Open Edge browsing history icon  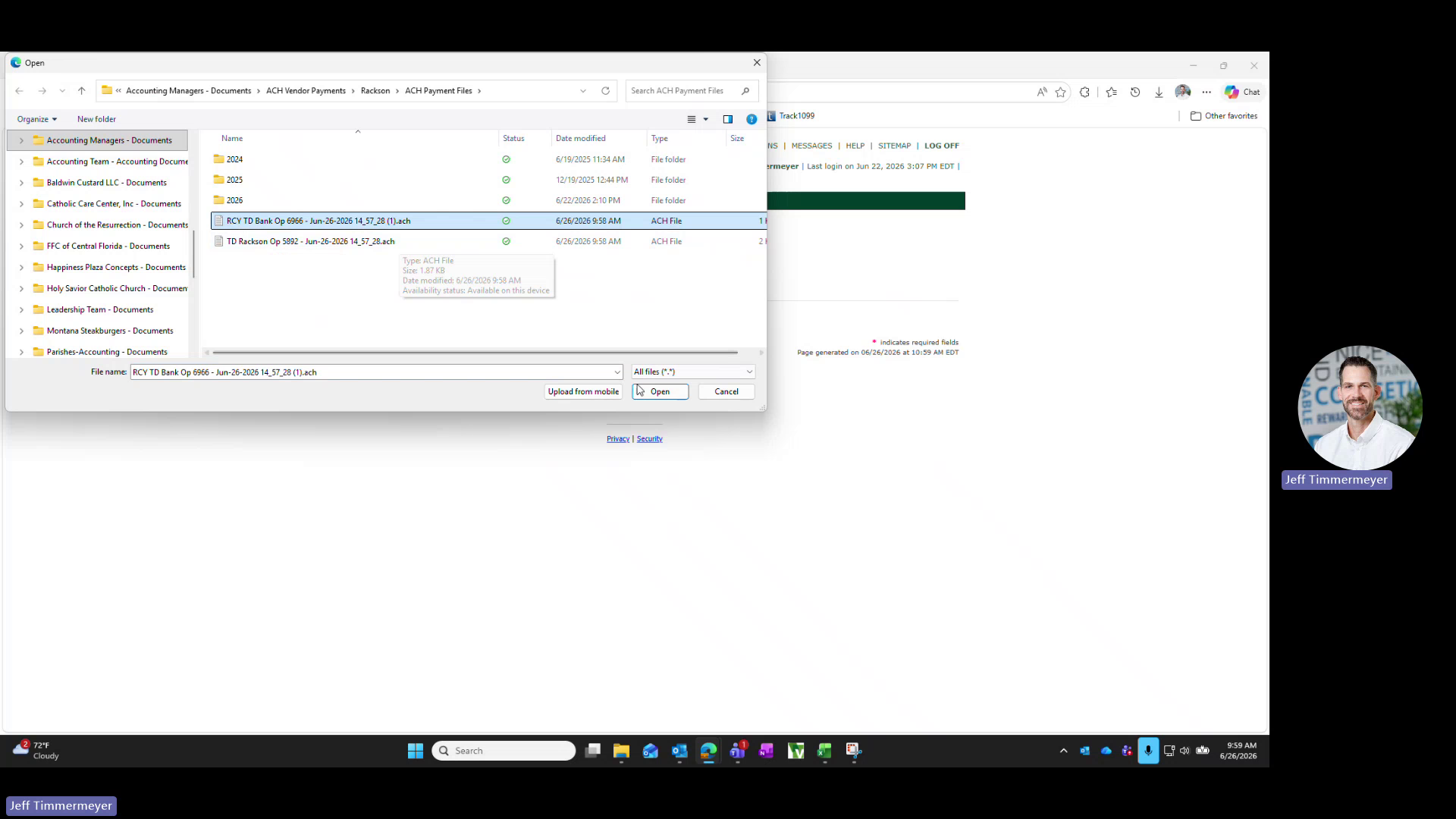[1135, 93]
